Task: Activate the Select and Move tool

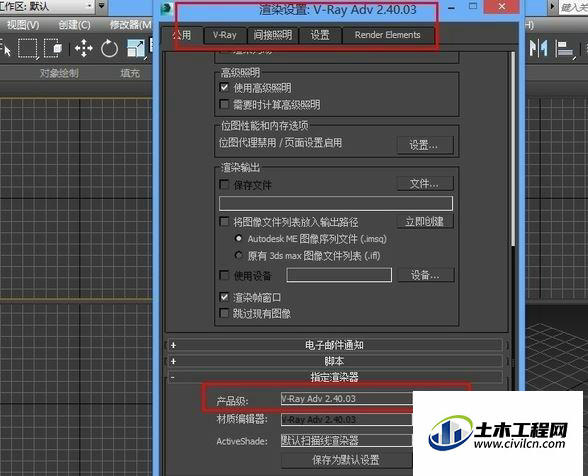Action: point(84,48)
